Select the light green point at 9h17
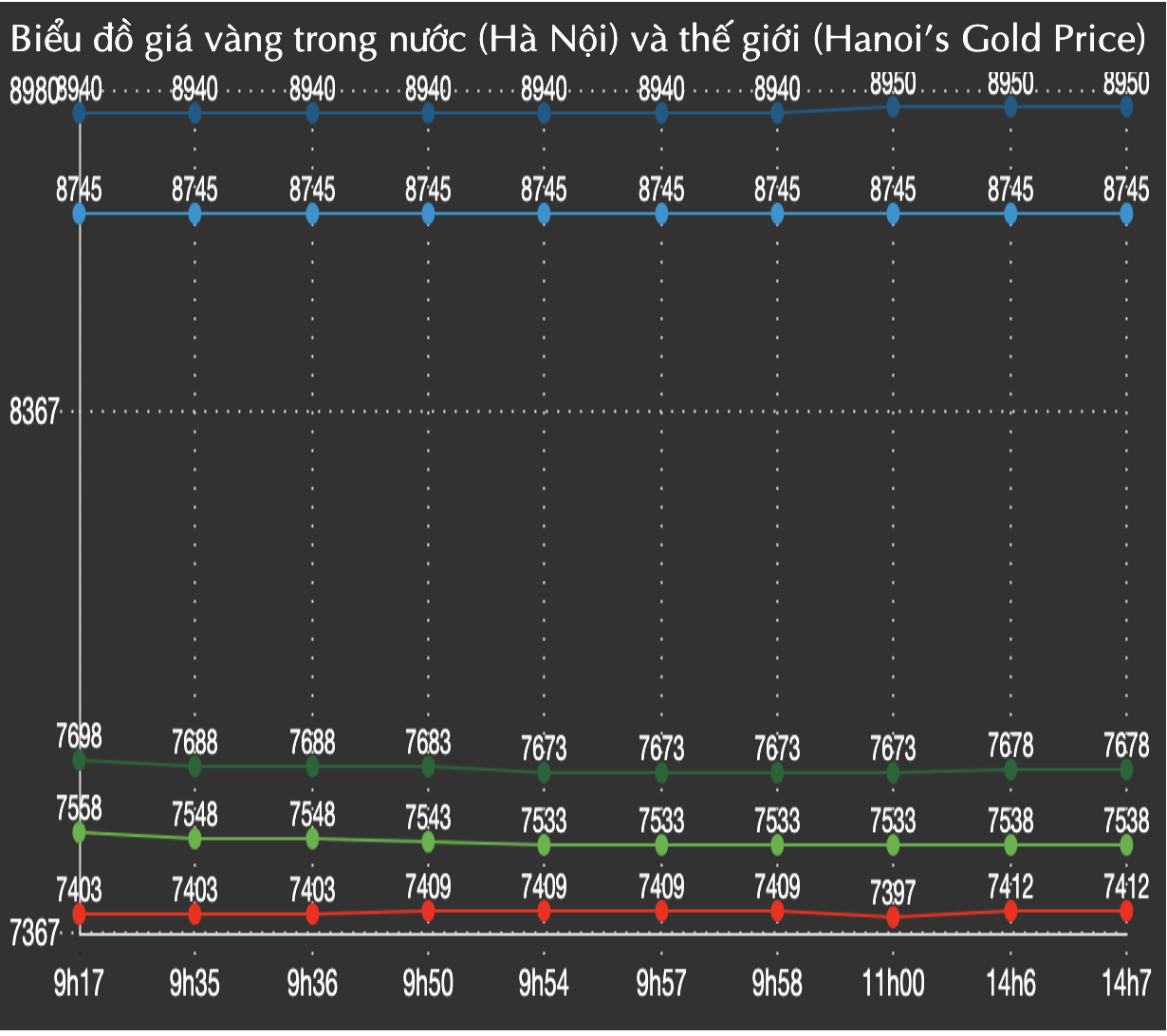The width and height of the screenshot is (1167, 1036). tap(80, 832)
